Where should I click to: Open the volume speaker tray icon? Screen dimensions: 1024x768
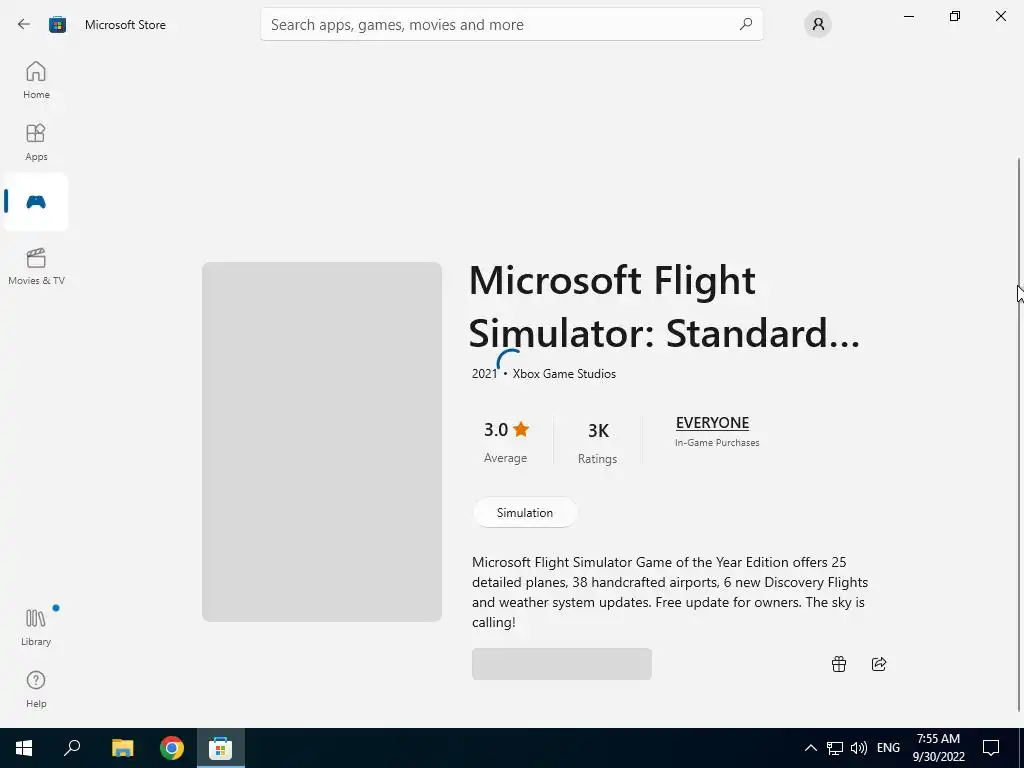[x=859, y=748]
